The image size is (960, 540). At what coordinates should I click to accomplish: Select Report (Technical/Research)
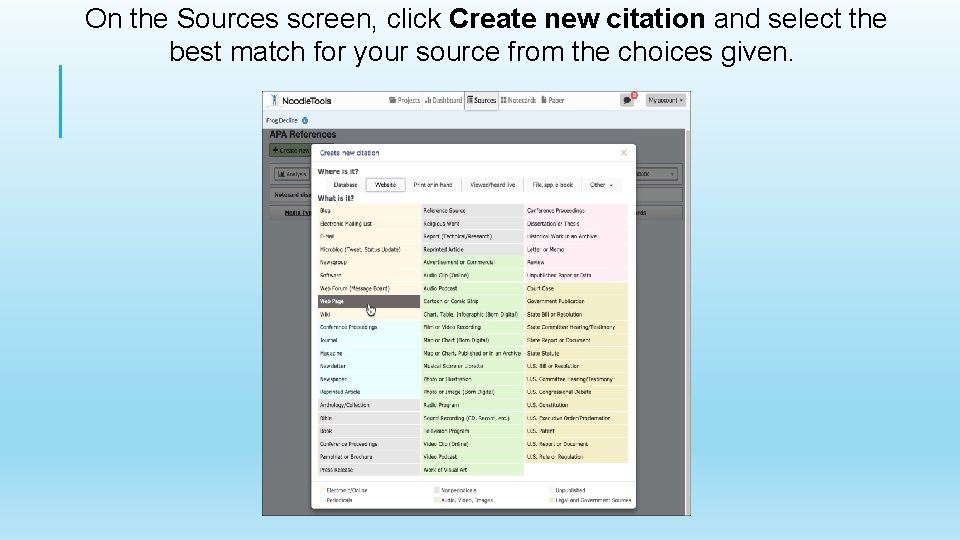[472, 236]
